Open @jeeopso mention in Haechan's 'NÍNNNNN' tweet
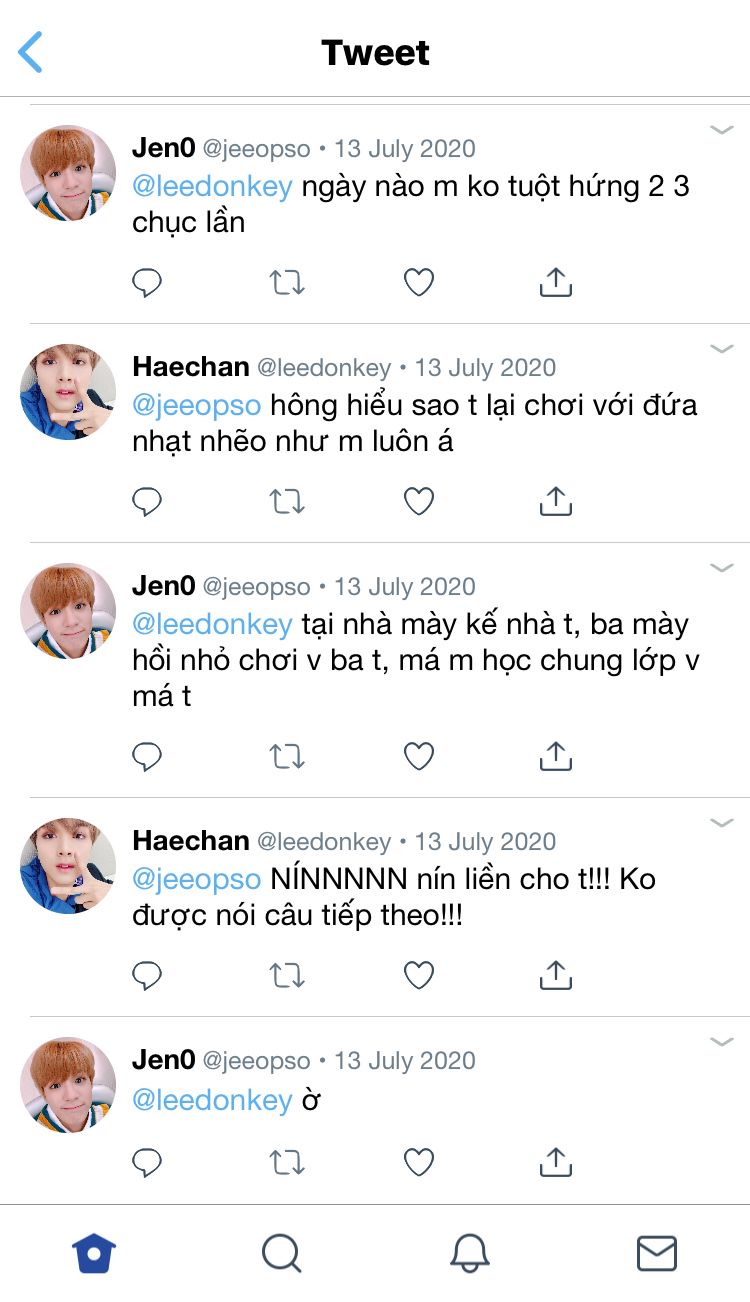750x1302 pixels. click(x=196, y=879)
